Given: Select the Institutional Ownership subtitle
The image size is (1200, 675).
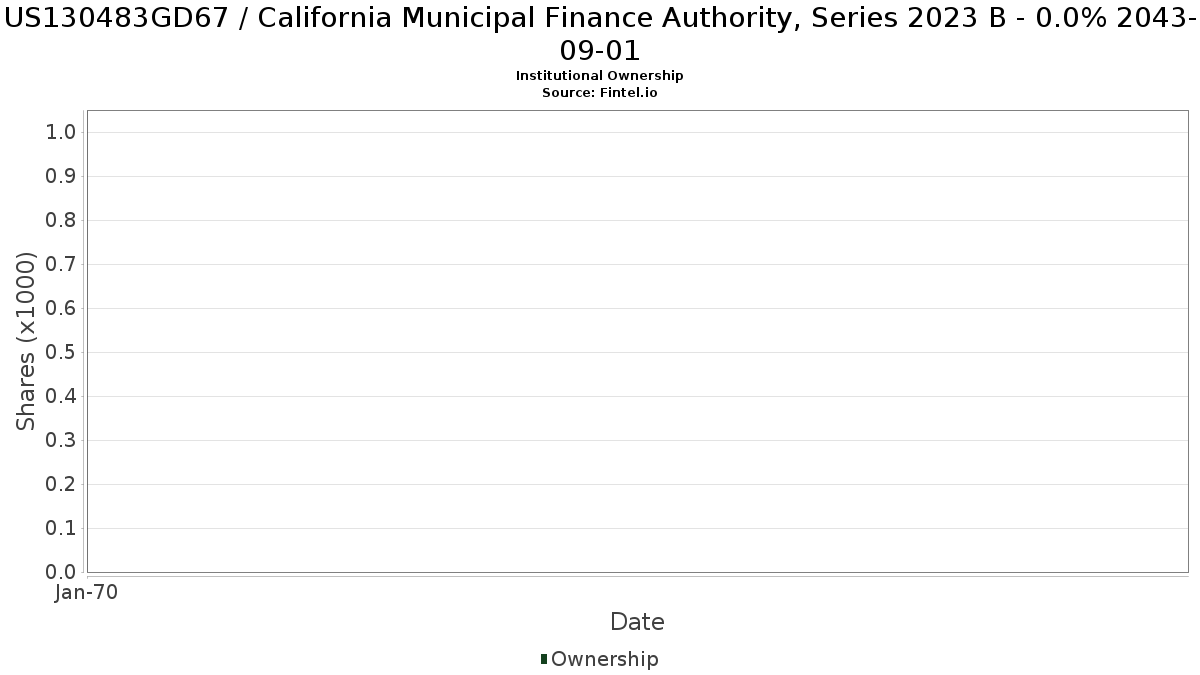Looking at the screenshot, I should [600, 76].
